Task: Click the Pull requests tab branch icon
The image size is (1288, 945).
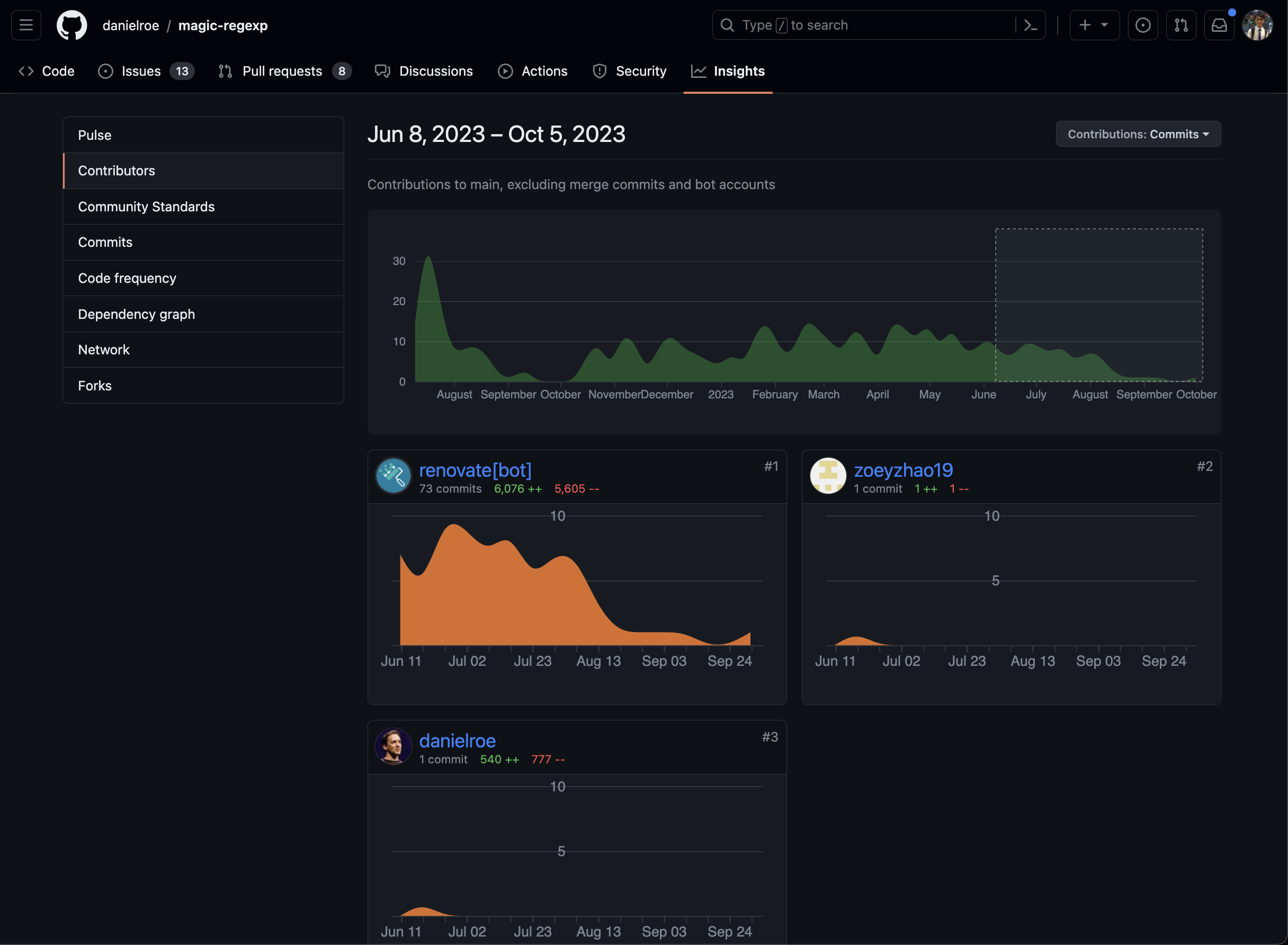Action: point(226,71)
